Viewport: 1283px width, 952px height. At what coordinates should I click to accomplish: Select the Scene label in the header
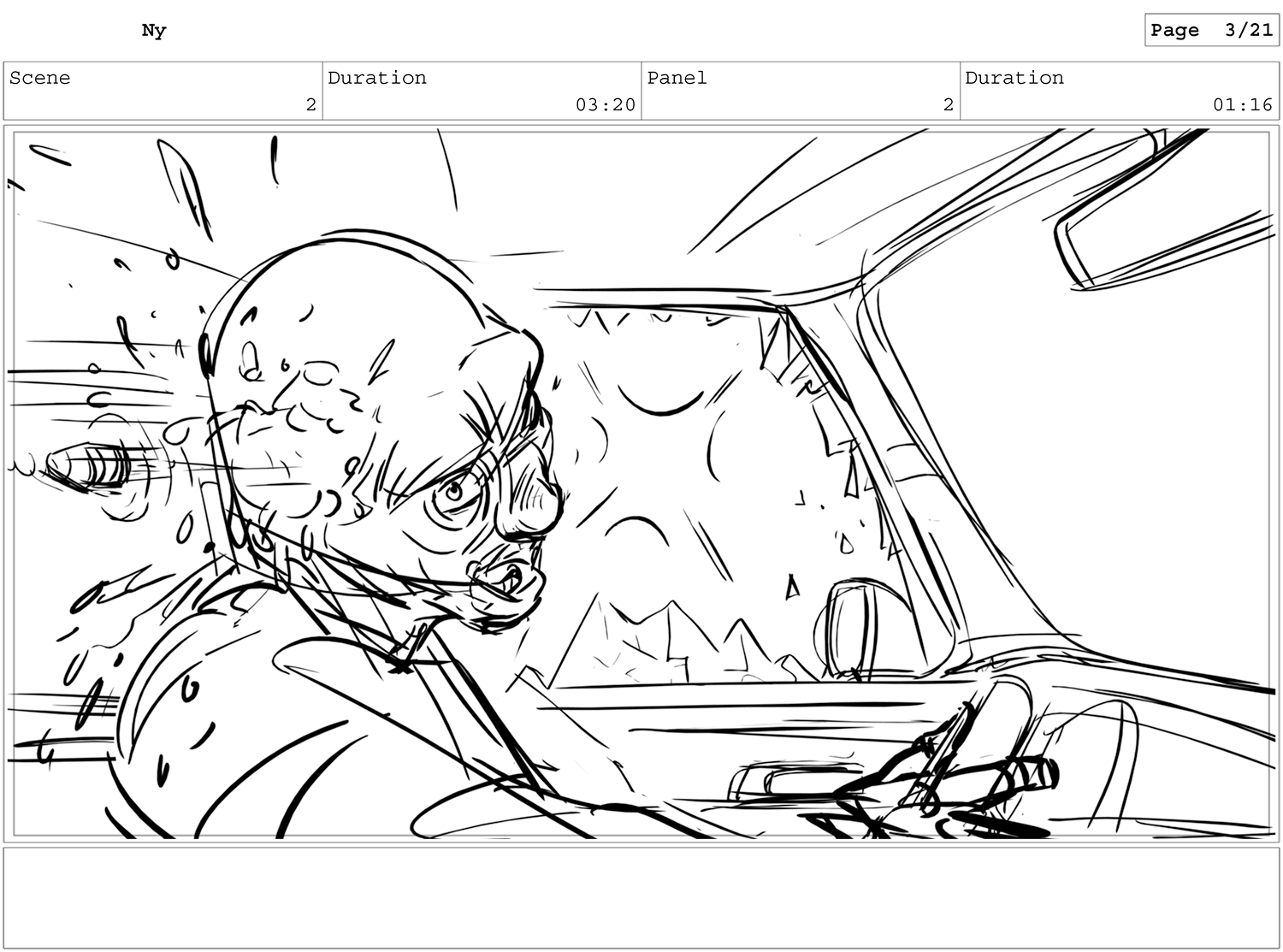[40, 78]
